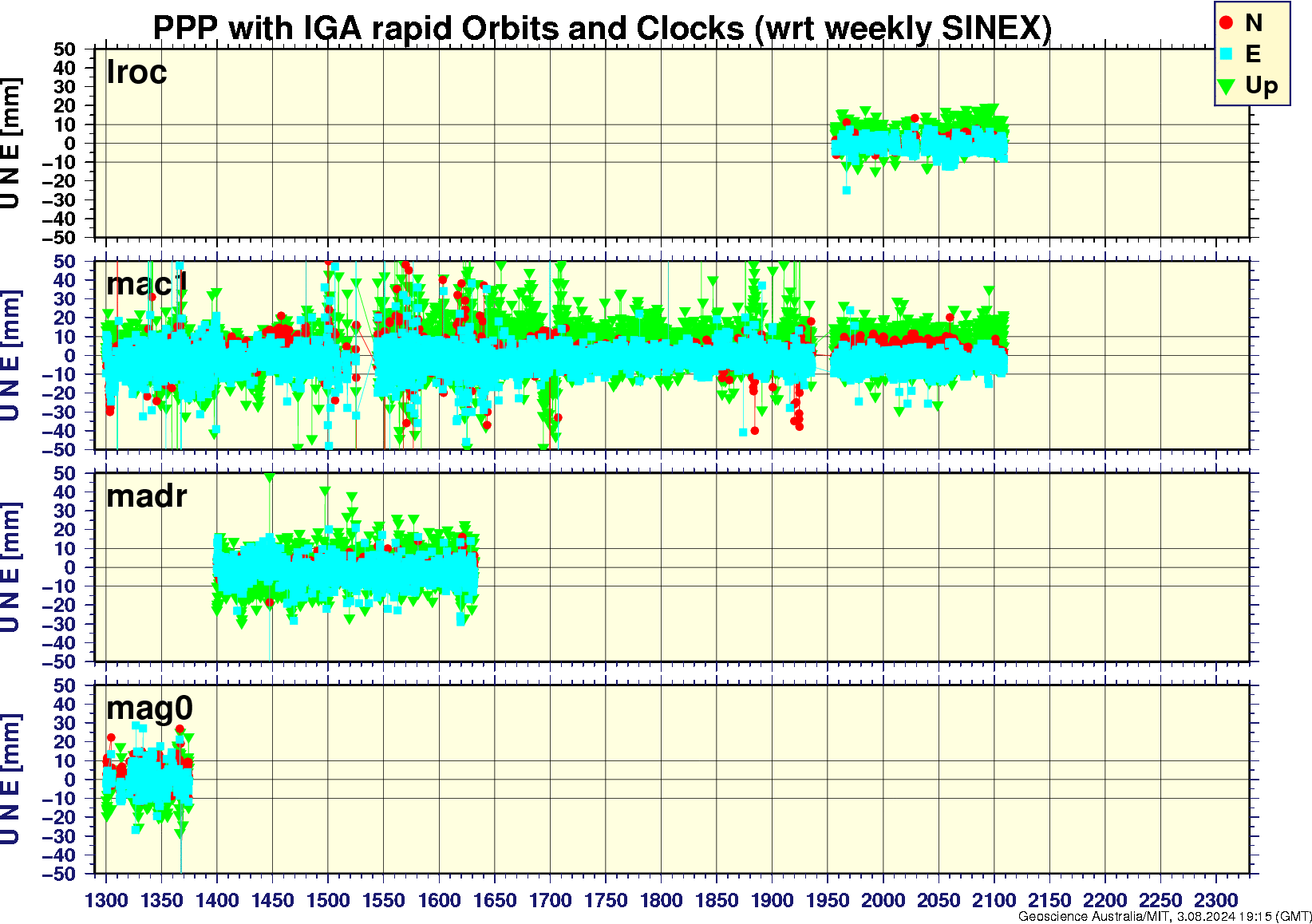Click the 'U N E [mm]' axis label of lroc panel
Viewport: 1312px width, 924px height.
pos(10,143)
